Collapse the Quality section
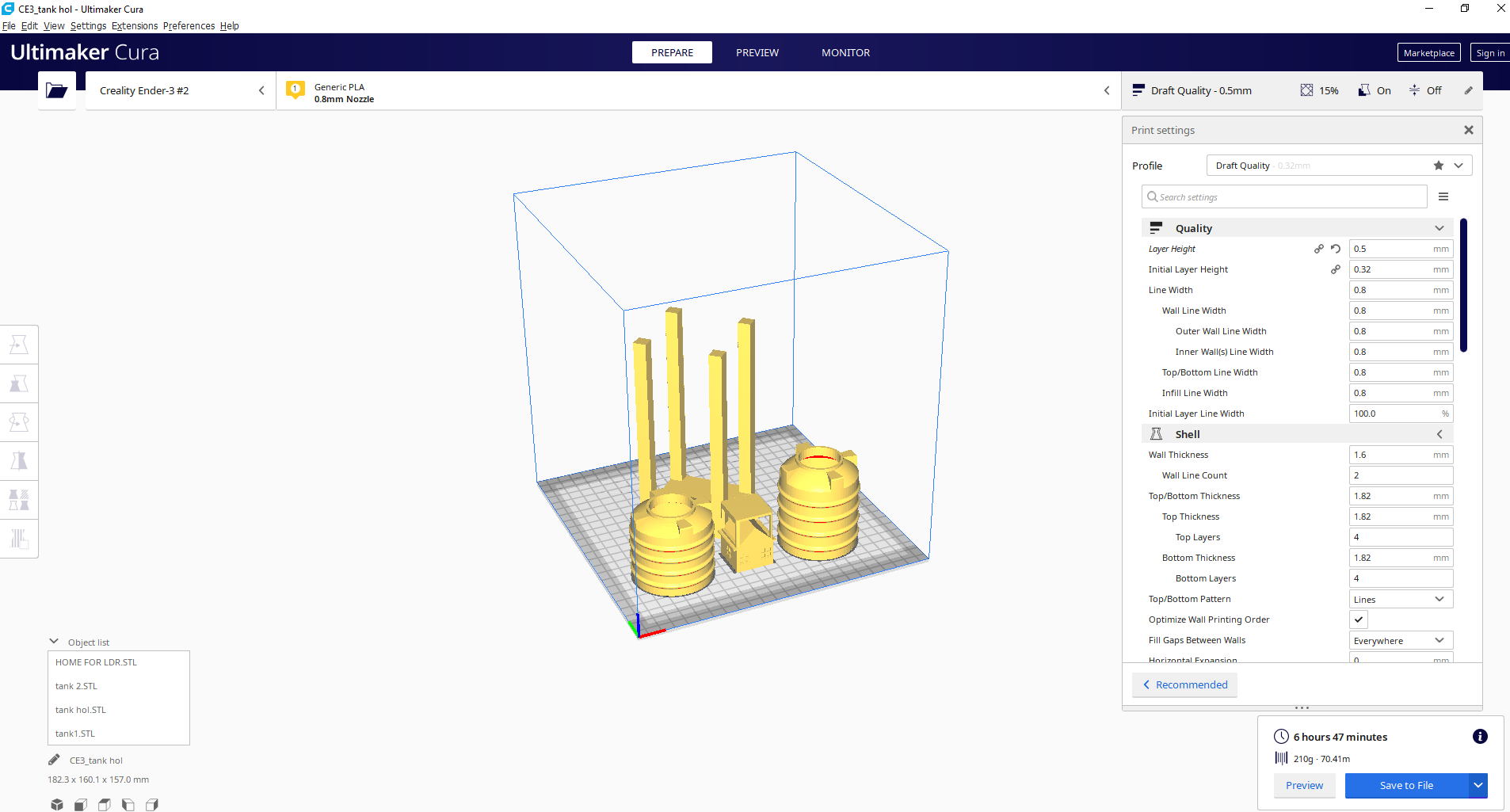1510x812 pixels. [x=1439, y=228]
